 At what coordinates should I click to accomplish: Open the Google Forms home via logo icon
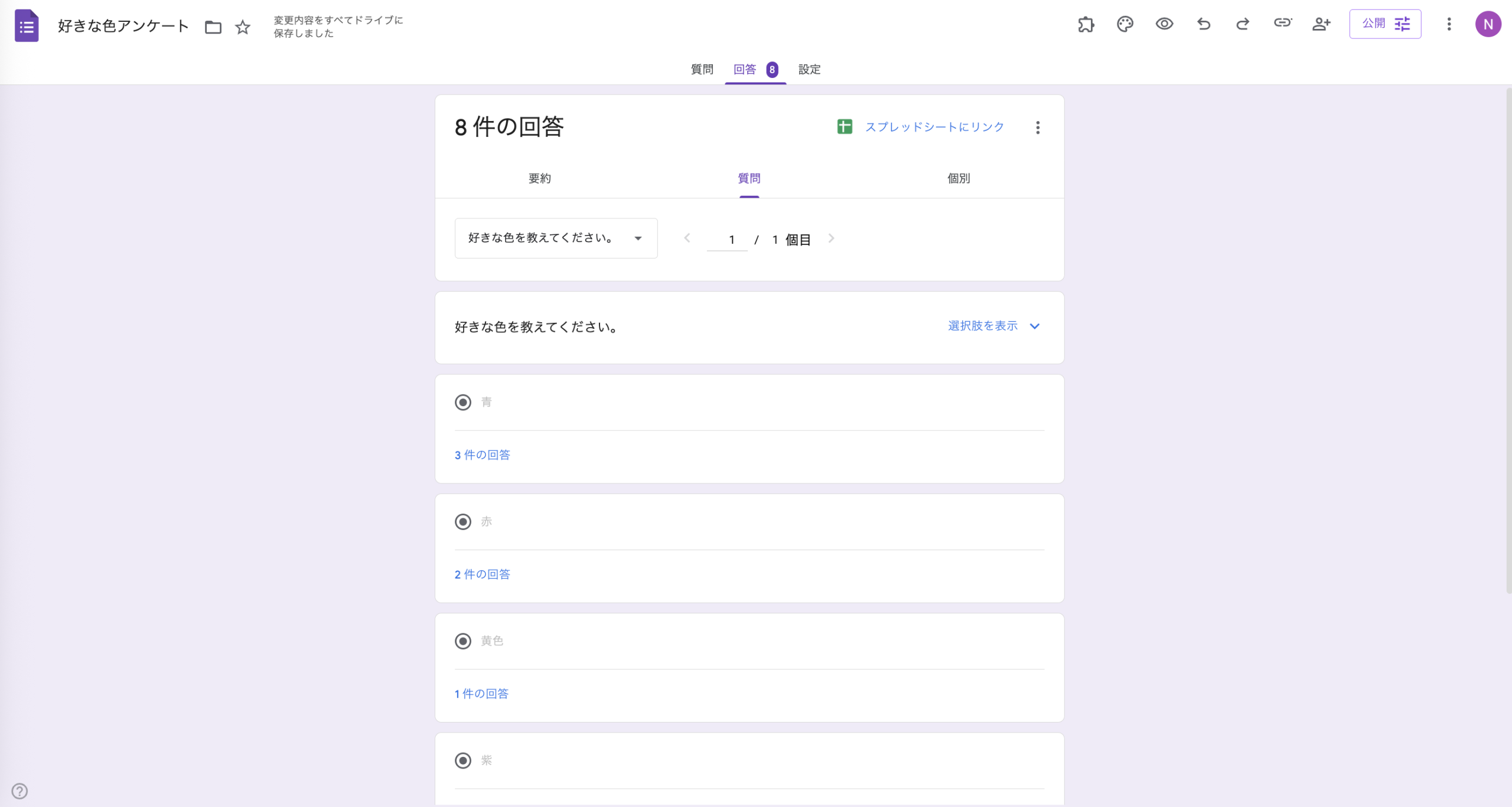(26, 25)
